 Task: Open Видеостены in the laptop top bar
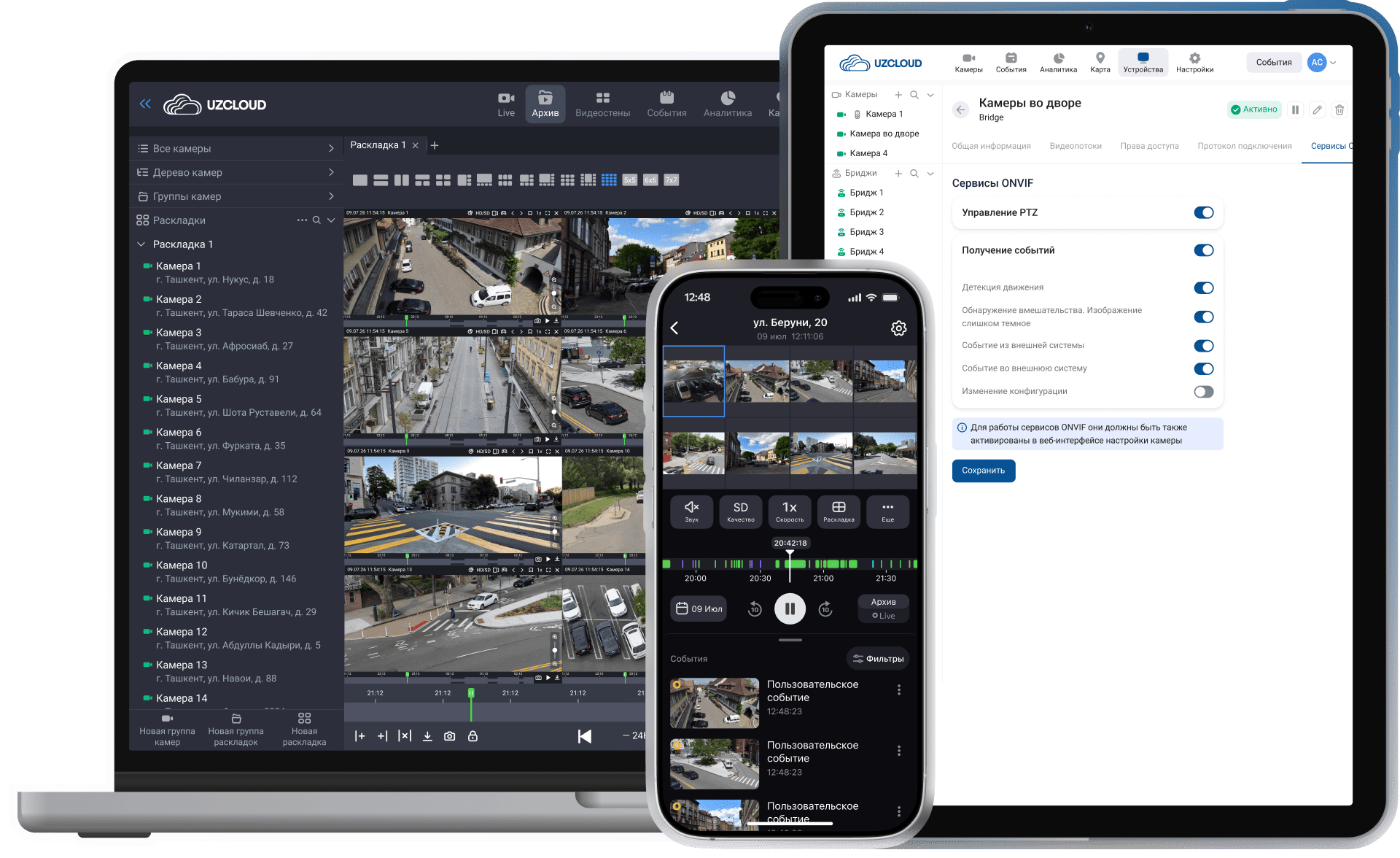(x=602, y=104)
